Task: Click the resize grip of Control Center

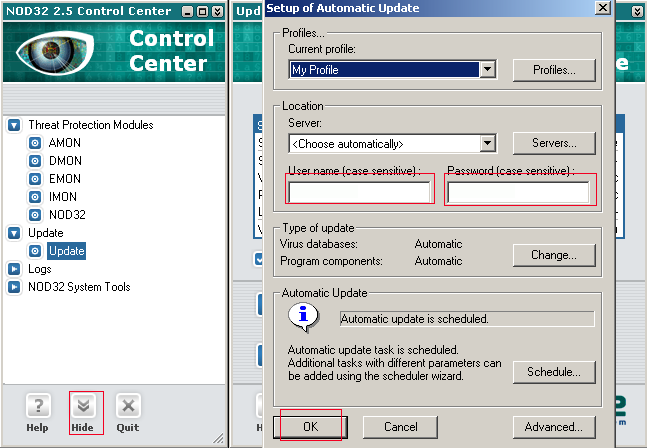Action: (219, 438)
